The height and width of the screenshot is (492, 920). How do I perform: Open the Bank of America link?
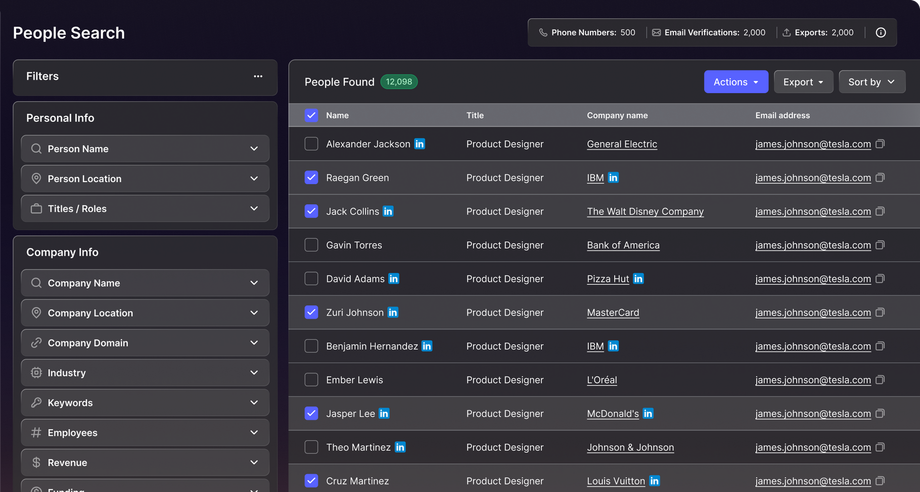point(623,245)
